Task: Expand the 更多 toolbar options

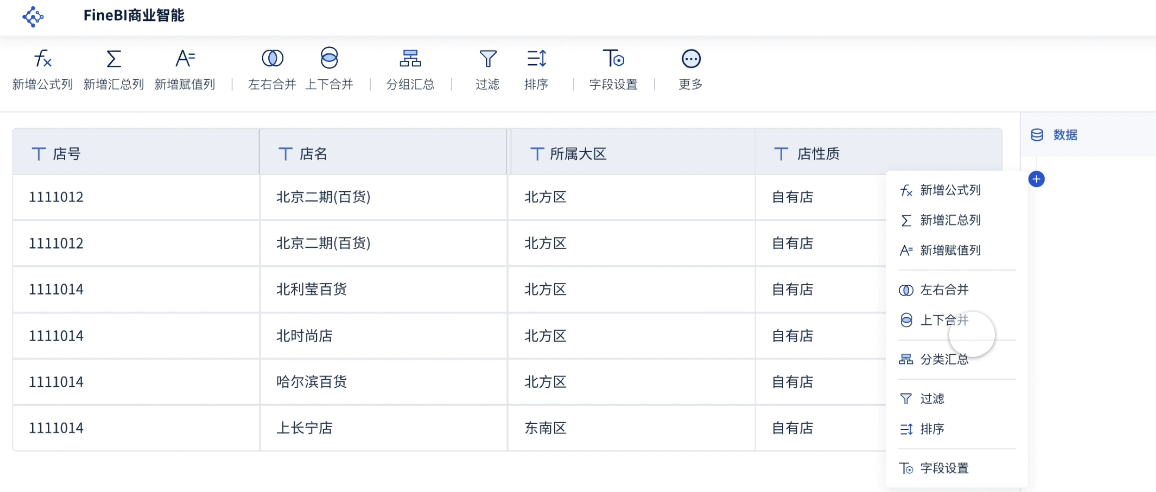Action: click(691, 58)
